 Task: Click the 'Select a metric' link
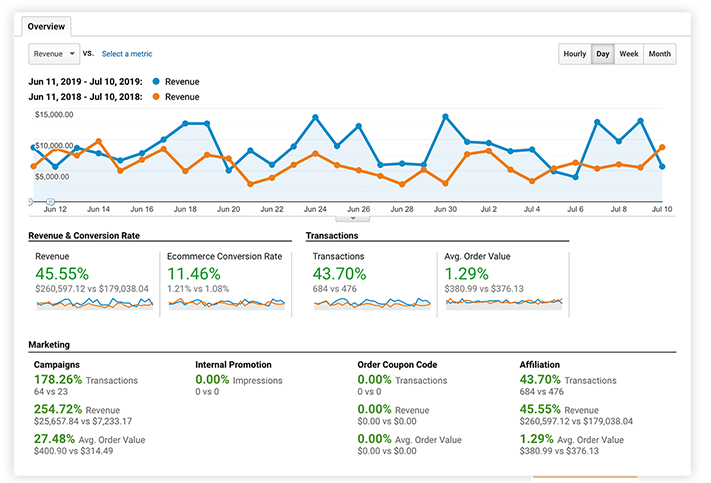click(127, 54)
